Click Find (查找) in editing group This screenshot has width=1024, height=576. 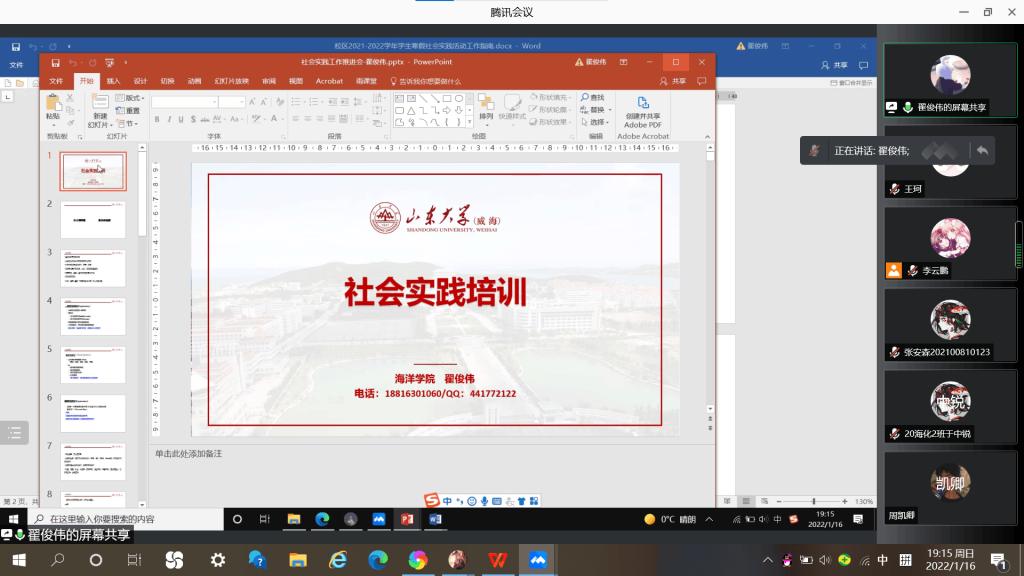(x=593, y=97)
